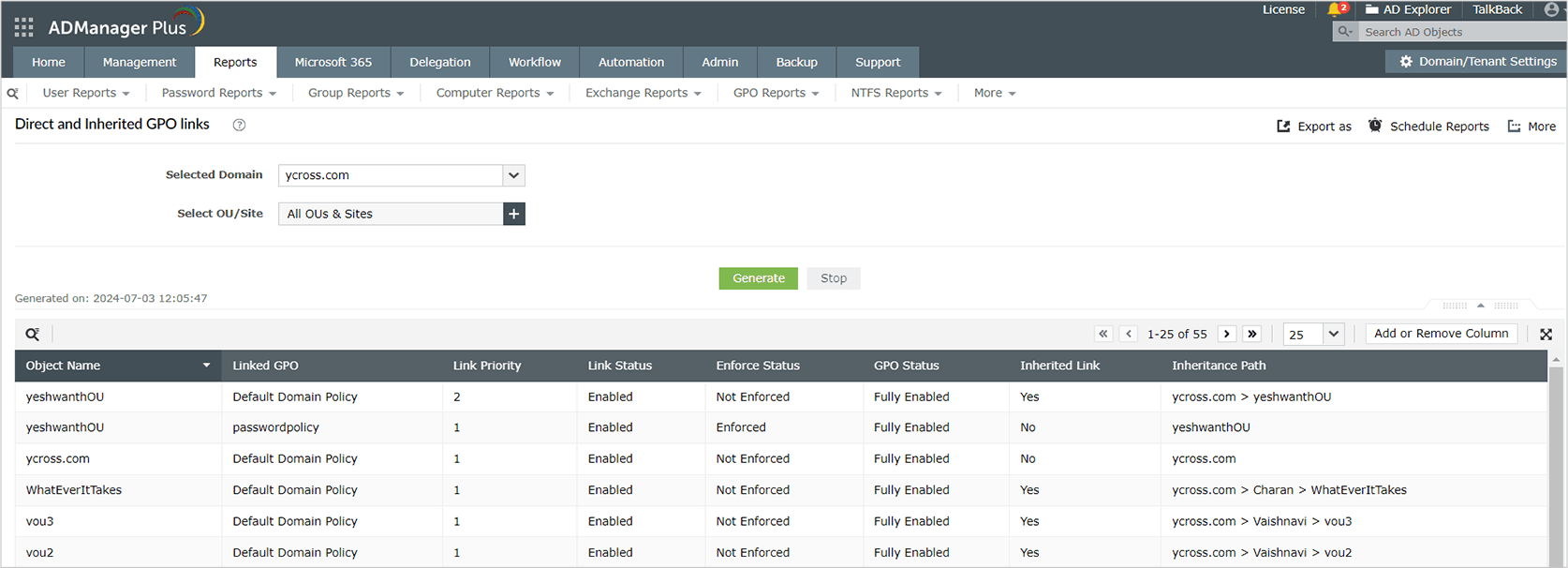
Task: Expand the Exchange Reports menu
Action: coord(643,93)
